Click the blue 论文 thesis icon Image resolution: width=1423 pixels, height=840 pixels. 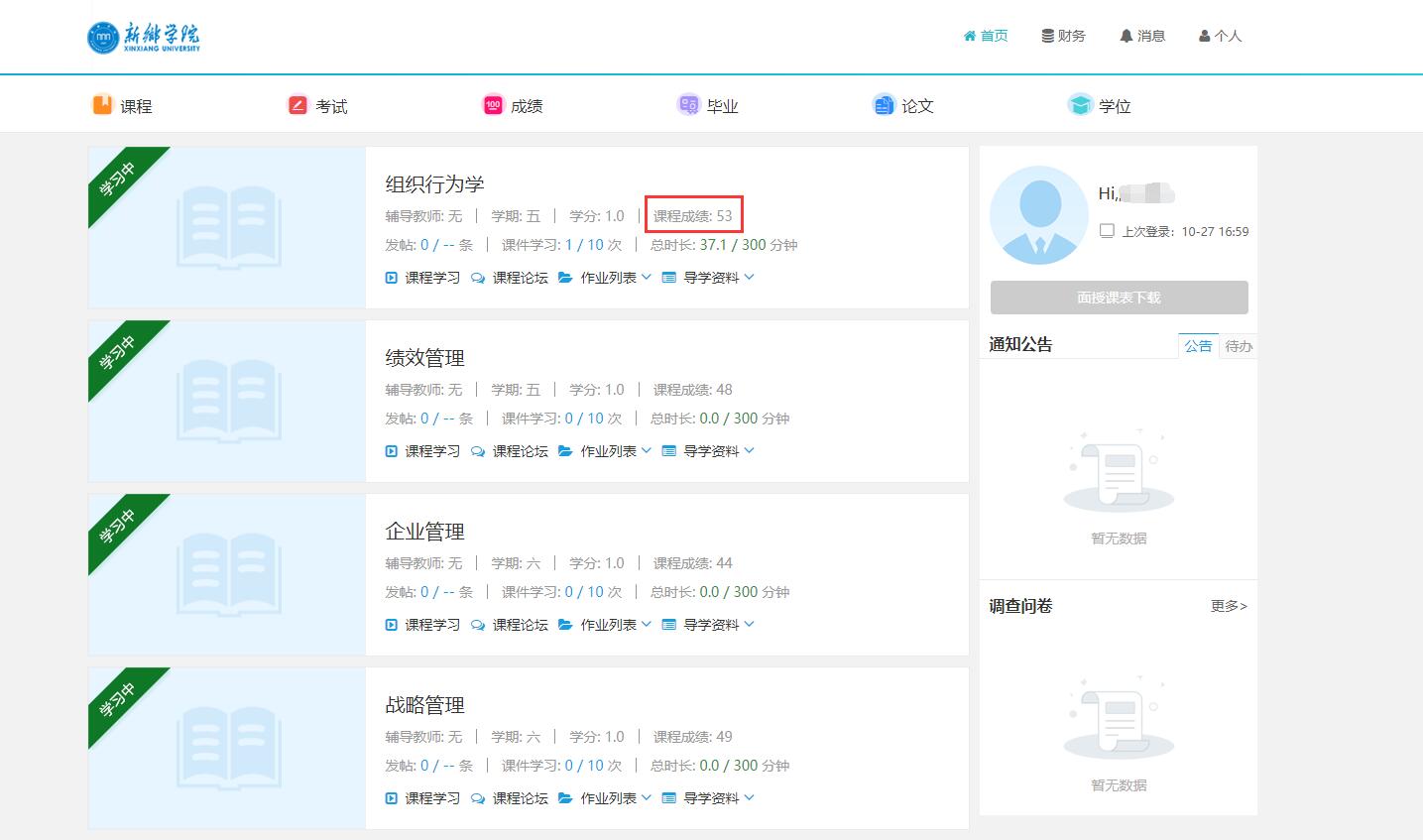tap(884, 105)
